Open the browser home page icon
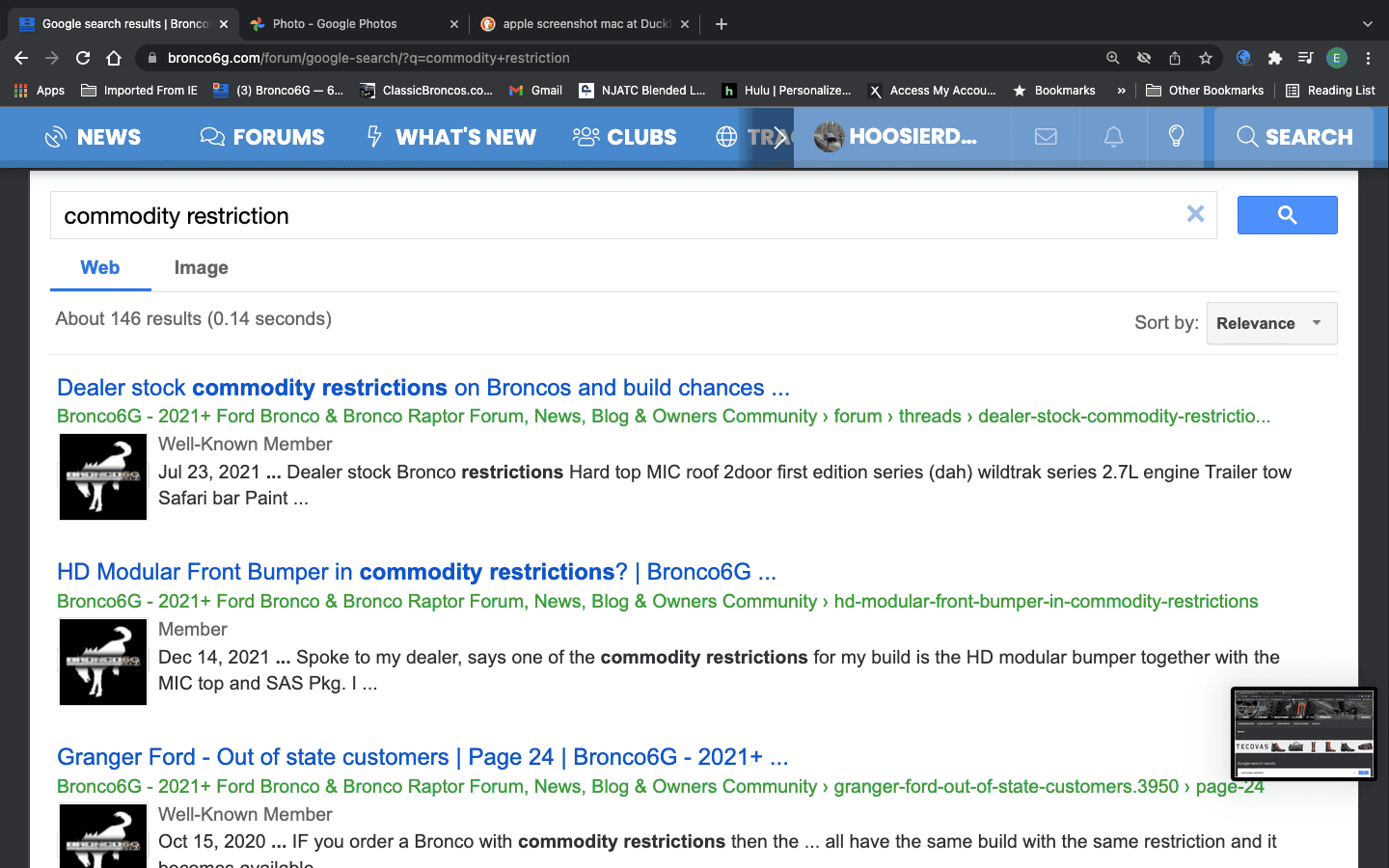 (x=114, y=58)
